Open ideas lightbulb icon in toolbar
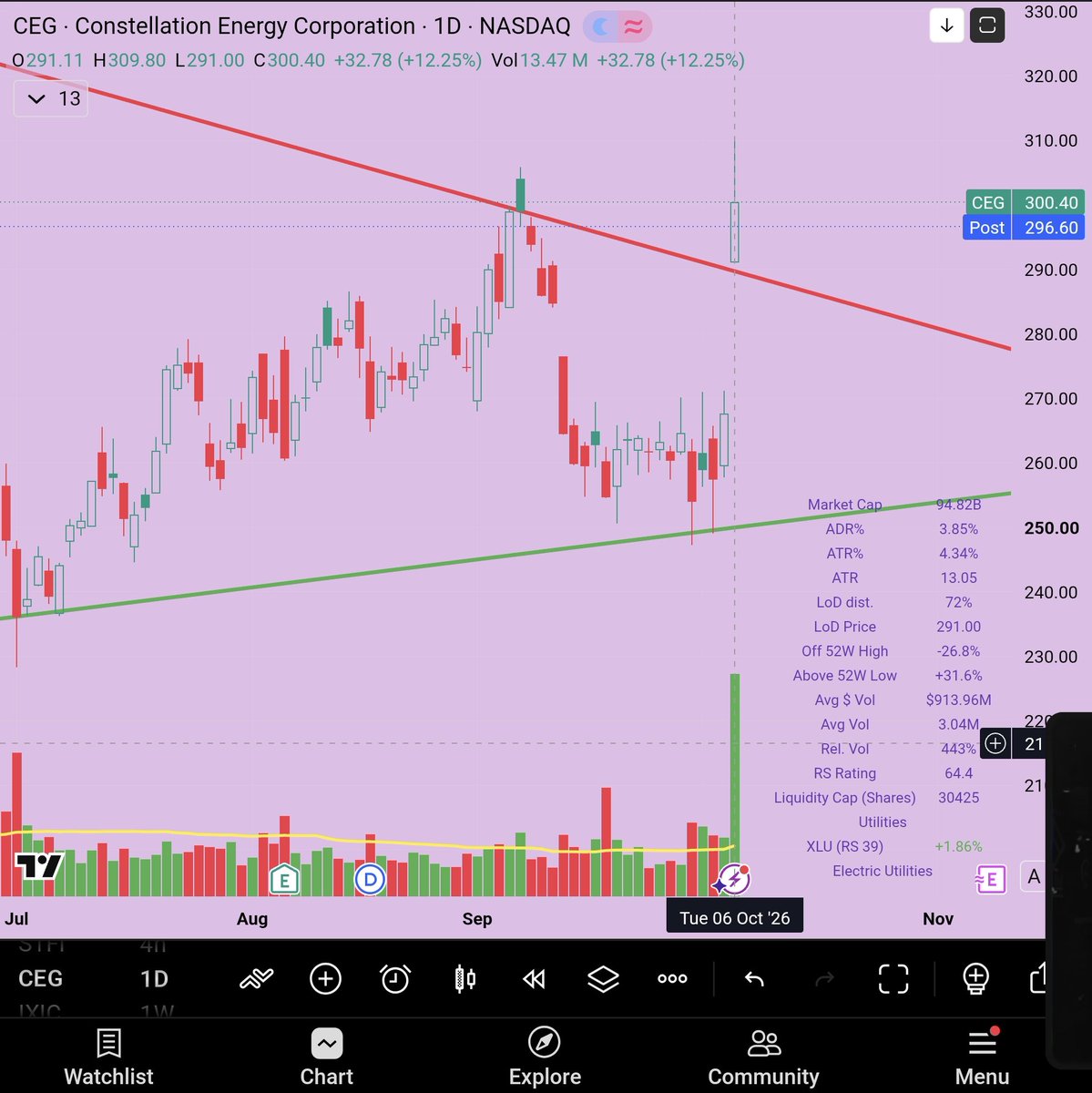 pyautogui.click(x=975, y=979)
